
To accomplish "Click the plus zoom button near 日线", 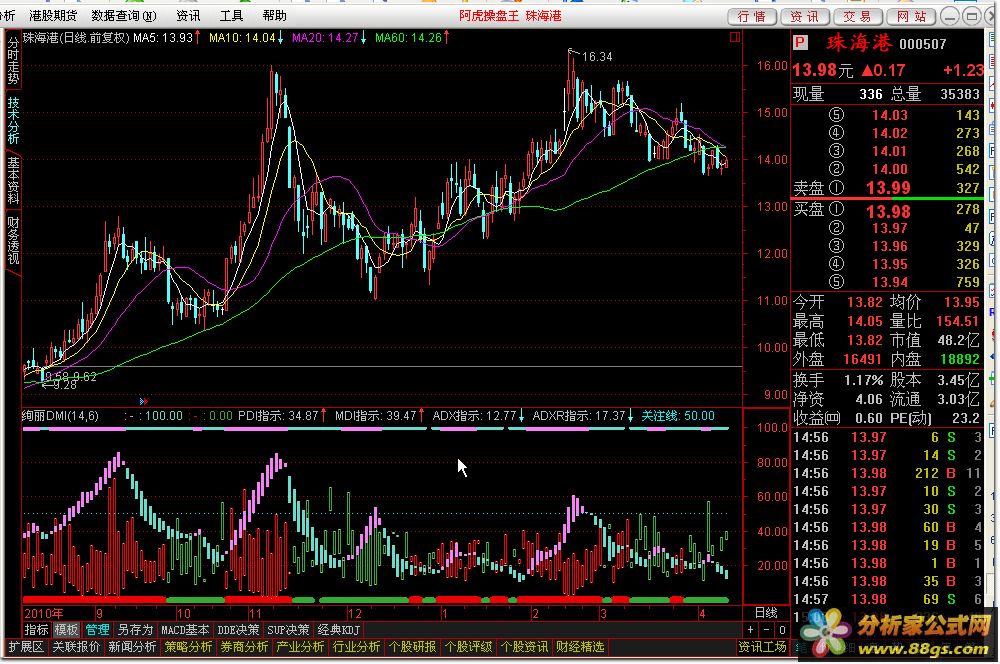I will (x=751, y=630).
